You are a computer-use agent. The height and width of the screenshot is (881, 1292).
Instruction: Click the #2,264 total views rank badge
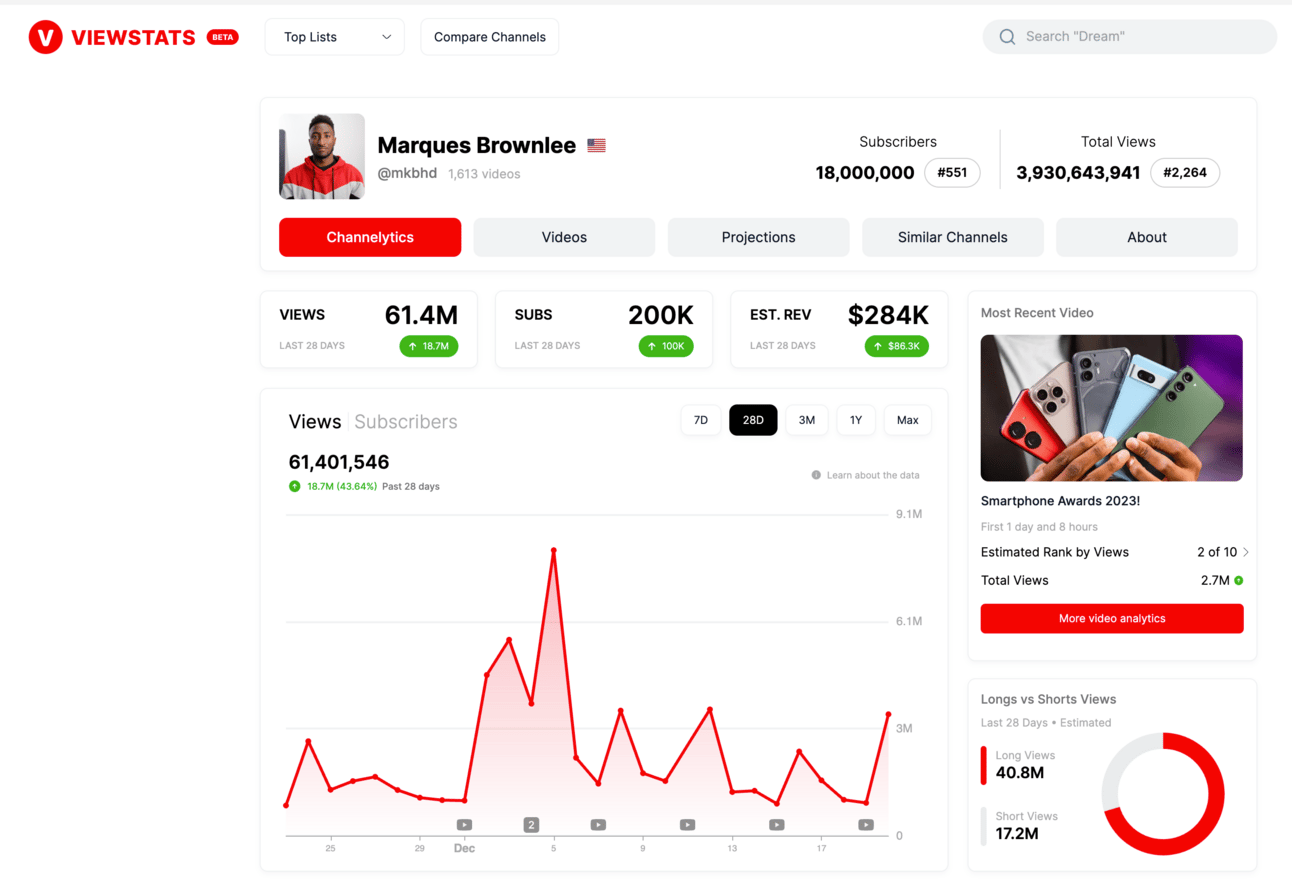click(1185, 173)
